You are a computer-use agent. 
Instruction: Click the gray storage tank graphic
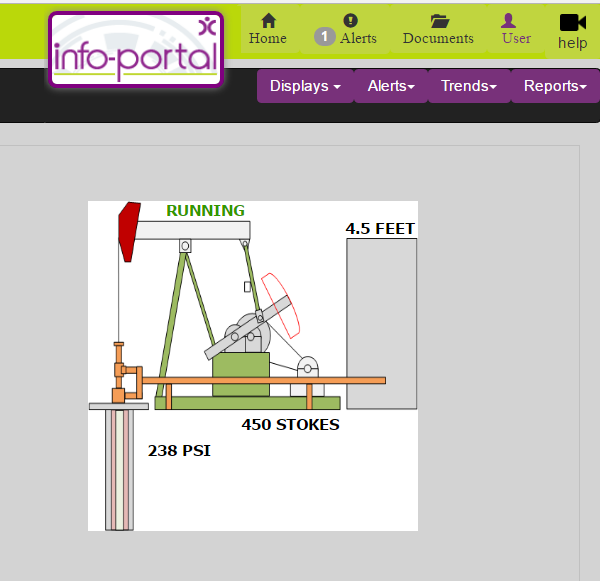click(x=382, y=324)
